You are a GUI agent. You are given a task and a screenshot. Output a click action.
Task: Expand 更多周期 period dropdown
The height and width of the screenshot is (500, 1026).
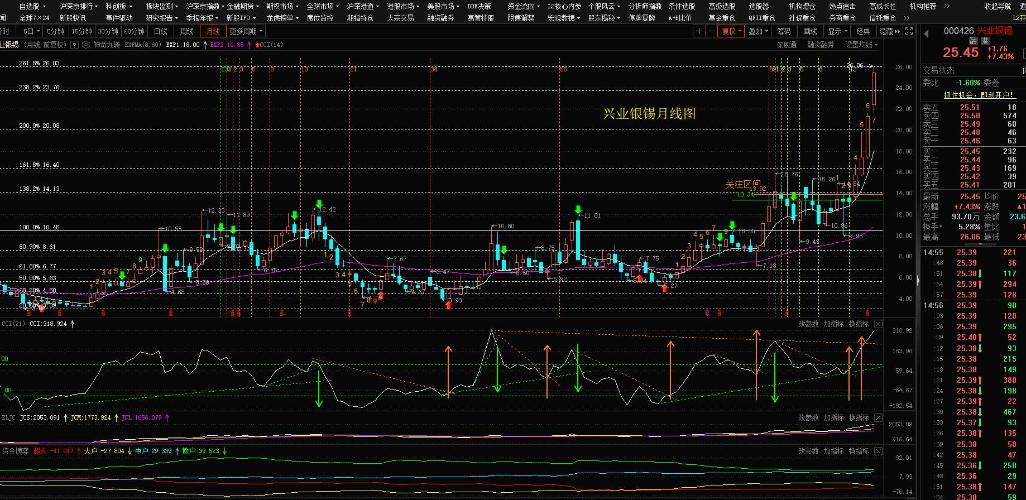tap(246, 31)
